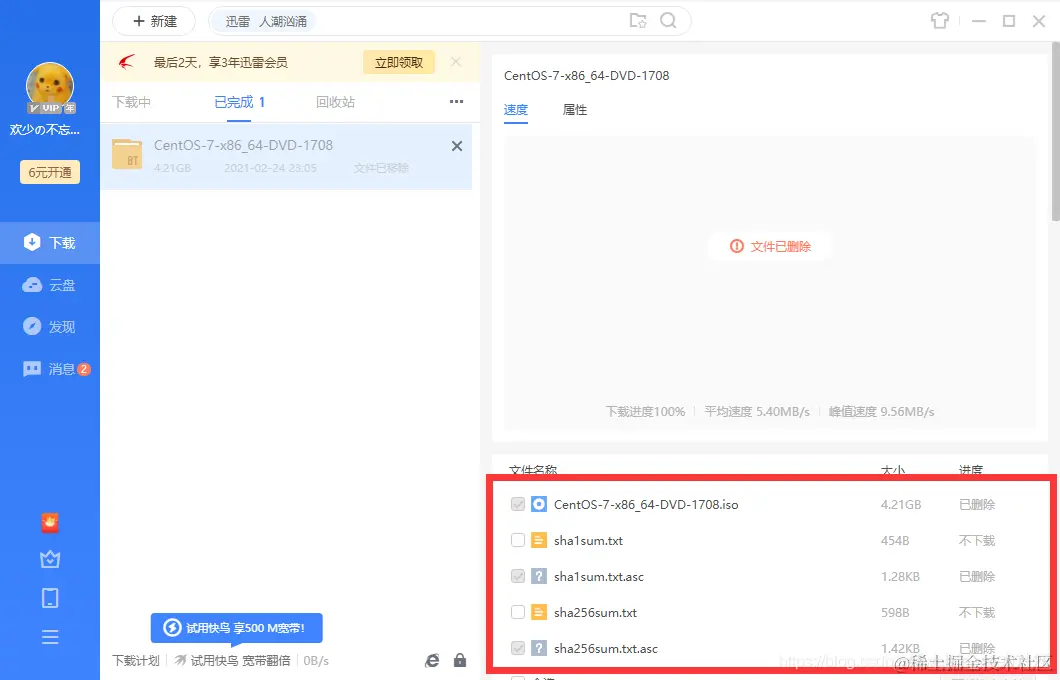Open the 发现 (Discover) section
This screenshot has height=680, width=1060.
point(50,326)
